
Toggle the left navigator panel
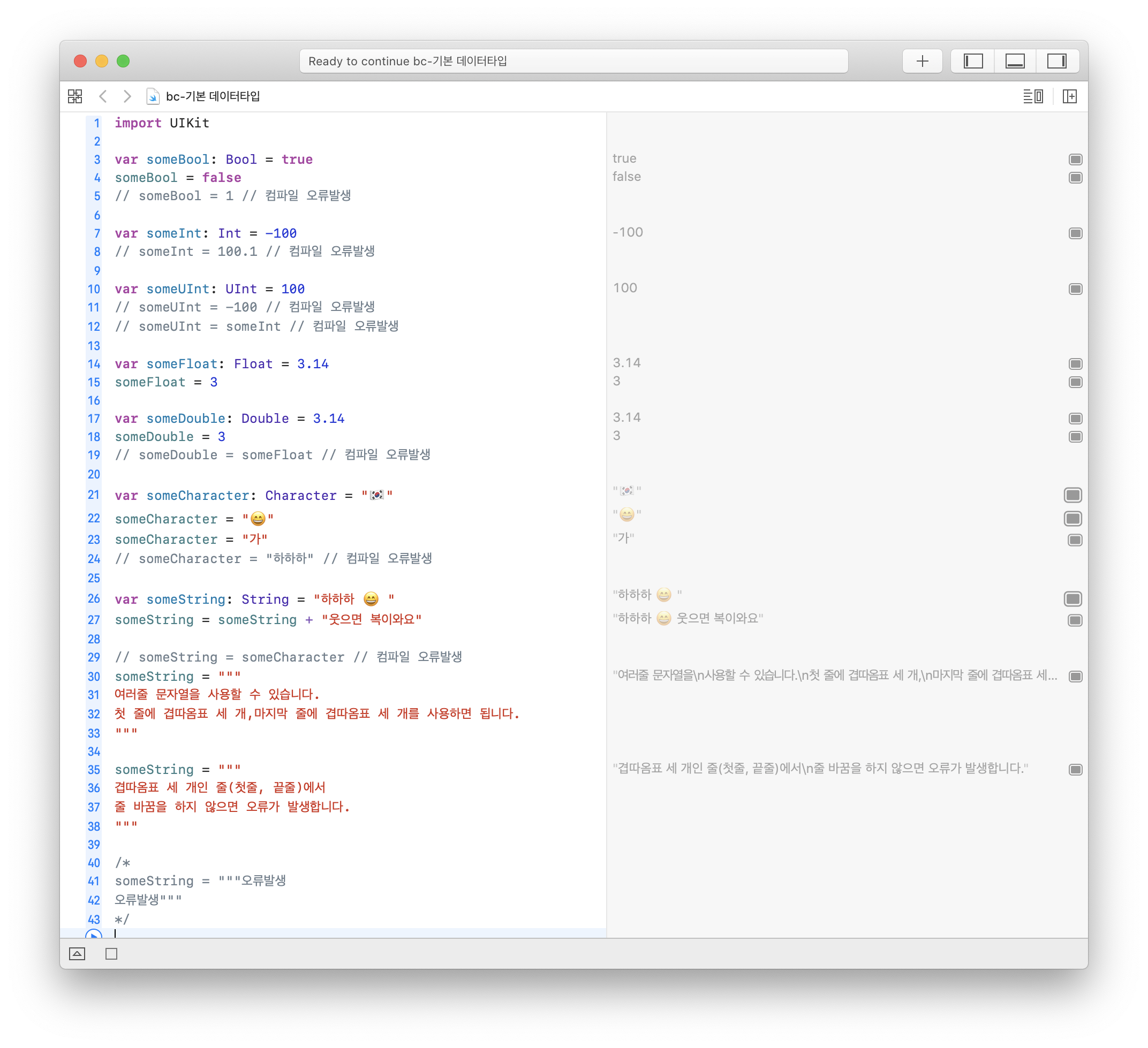[x=972, y=61]
